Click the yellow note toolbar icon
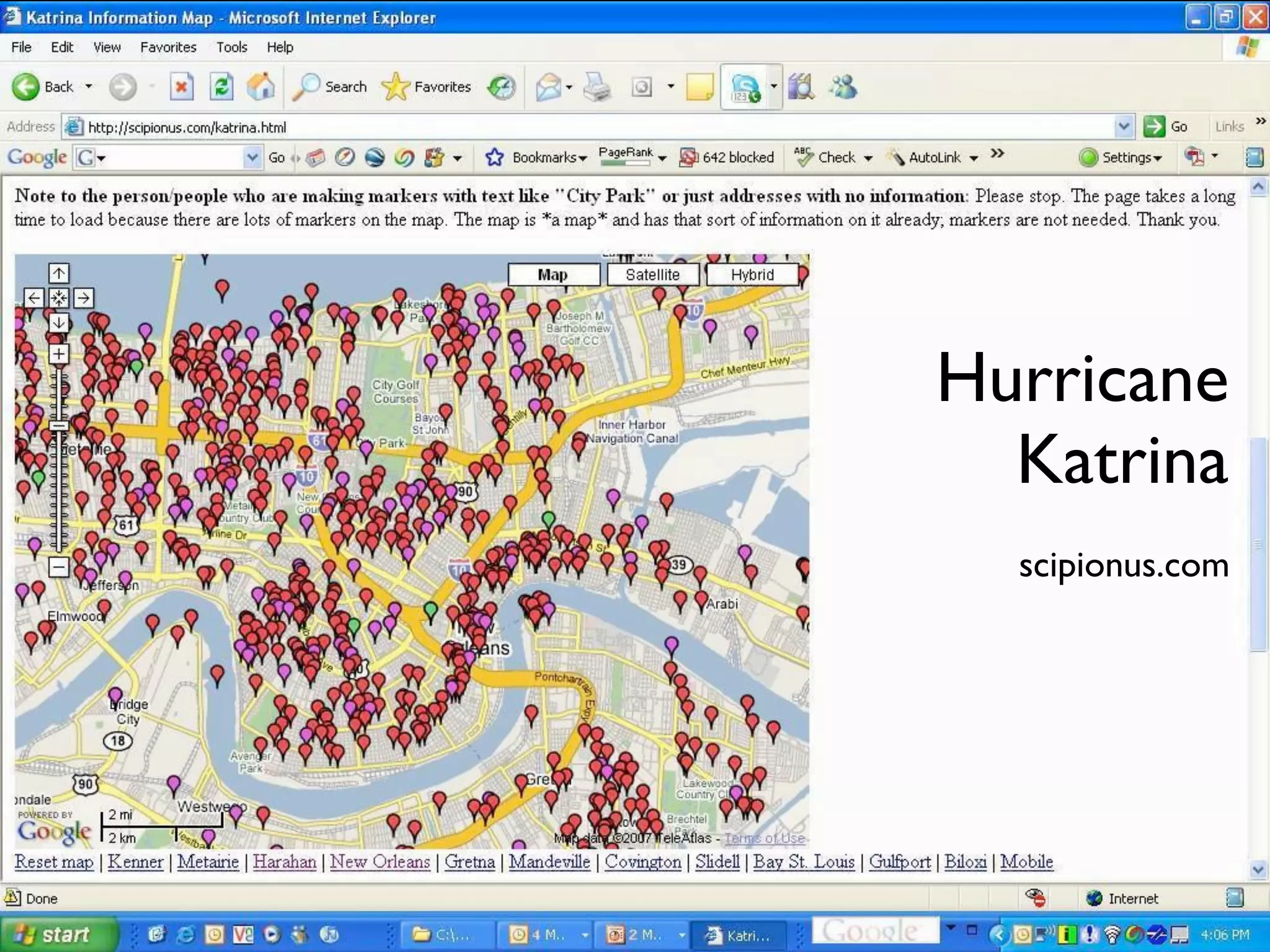The image size is (1270, 952). pos(699,87)
